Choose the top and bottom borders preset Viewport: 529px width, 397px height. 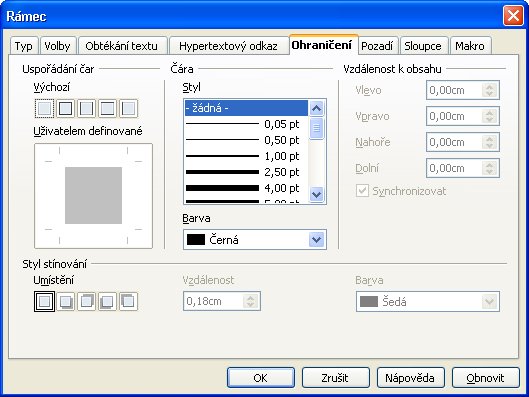coord(107,109)
